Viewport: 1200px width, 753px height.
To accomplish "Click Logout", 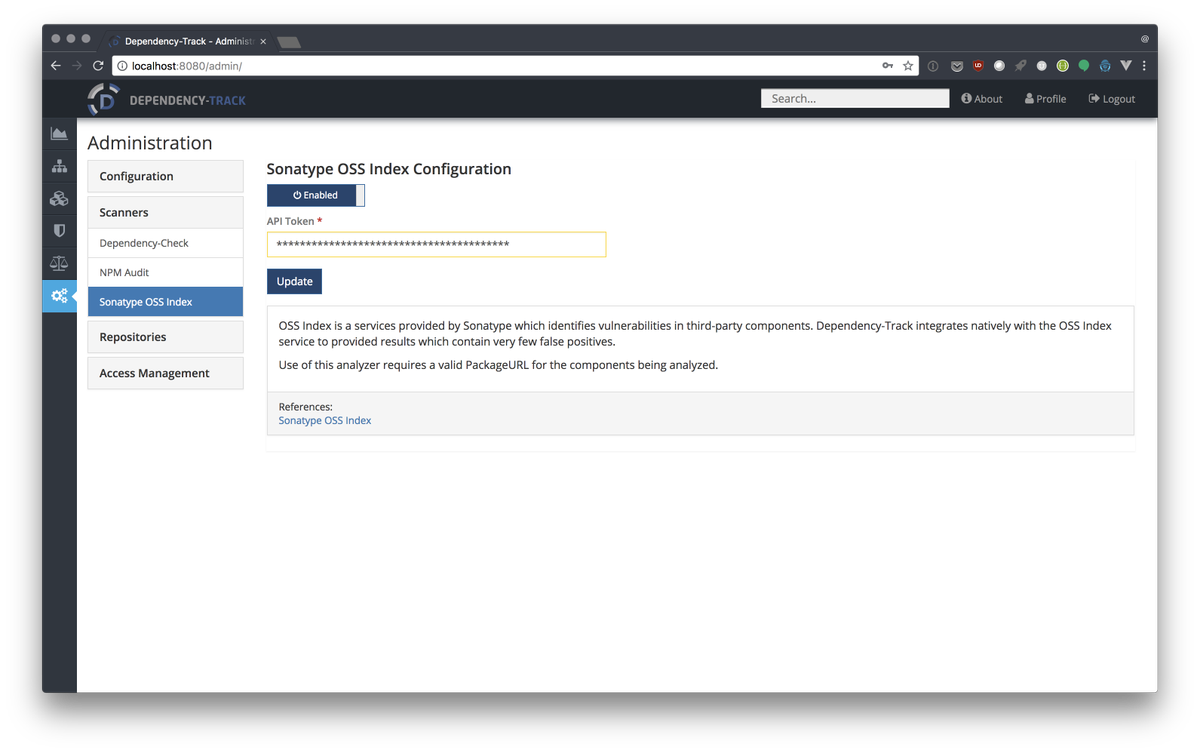I will 1112,99.
